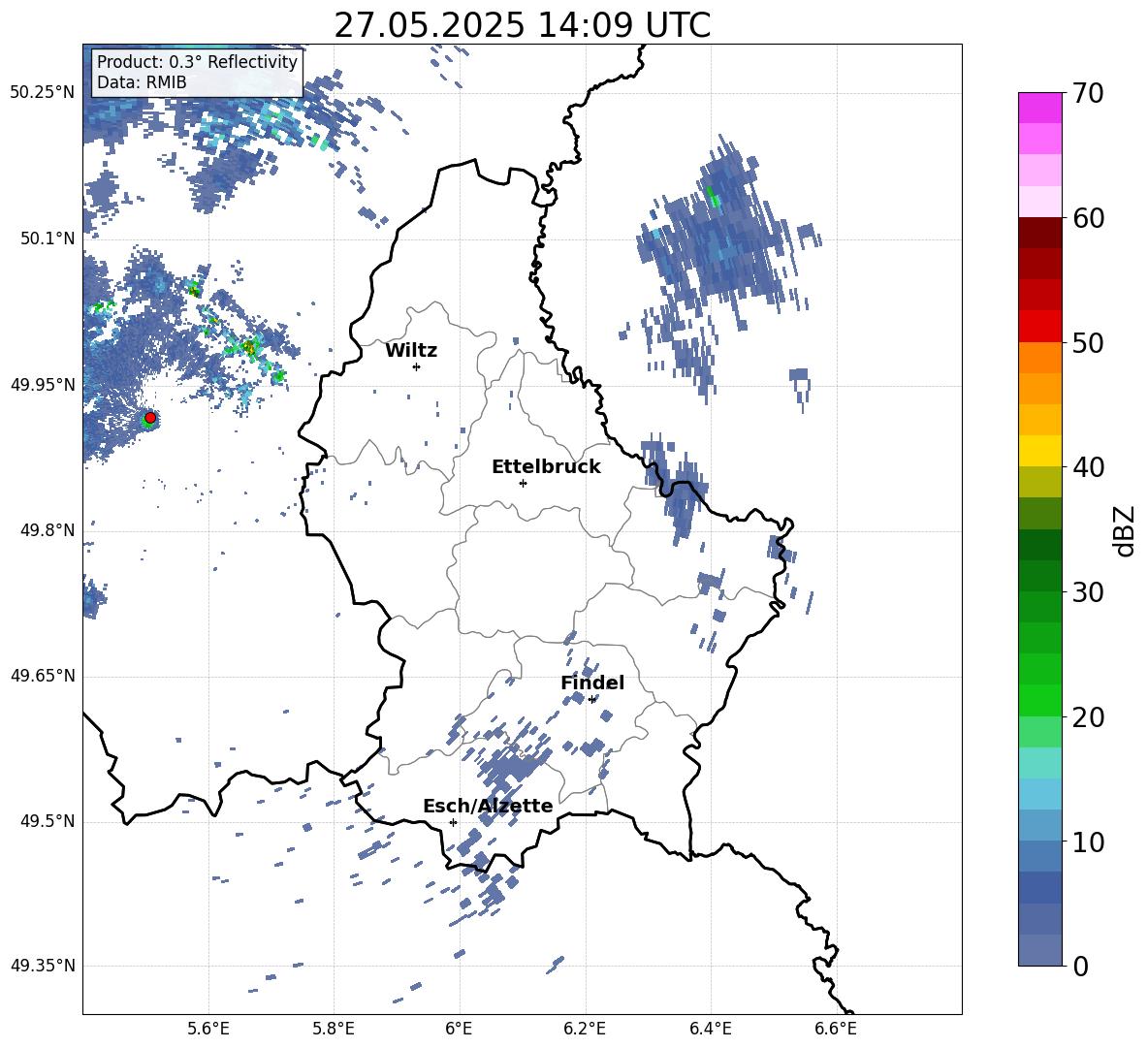The height and width of the screenshot is (1048, 1148).
Task: Pick the yellow colorbar segment at 40
Action: (1039, 451)
